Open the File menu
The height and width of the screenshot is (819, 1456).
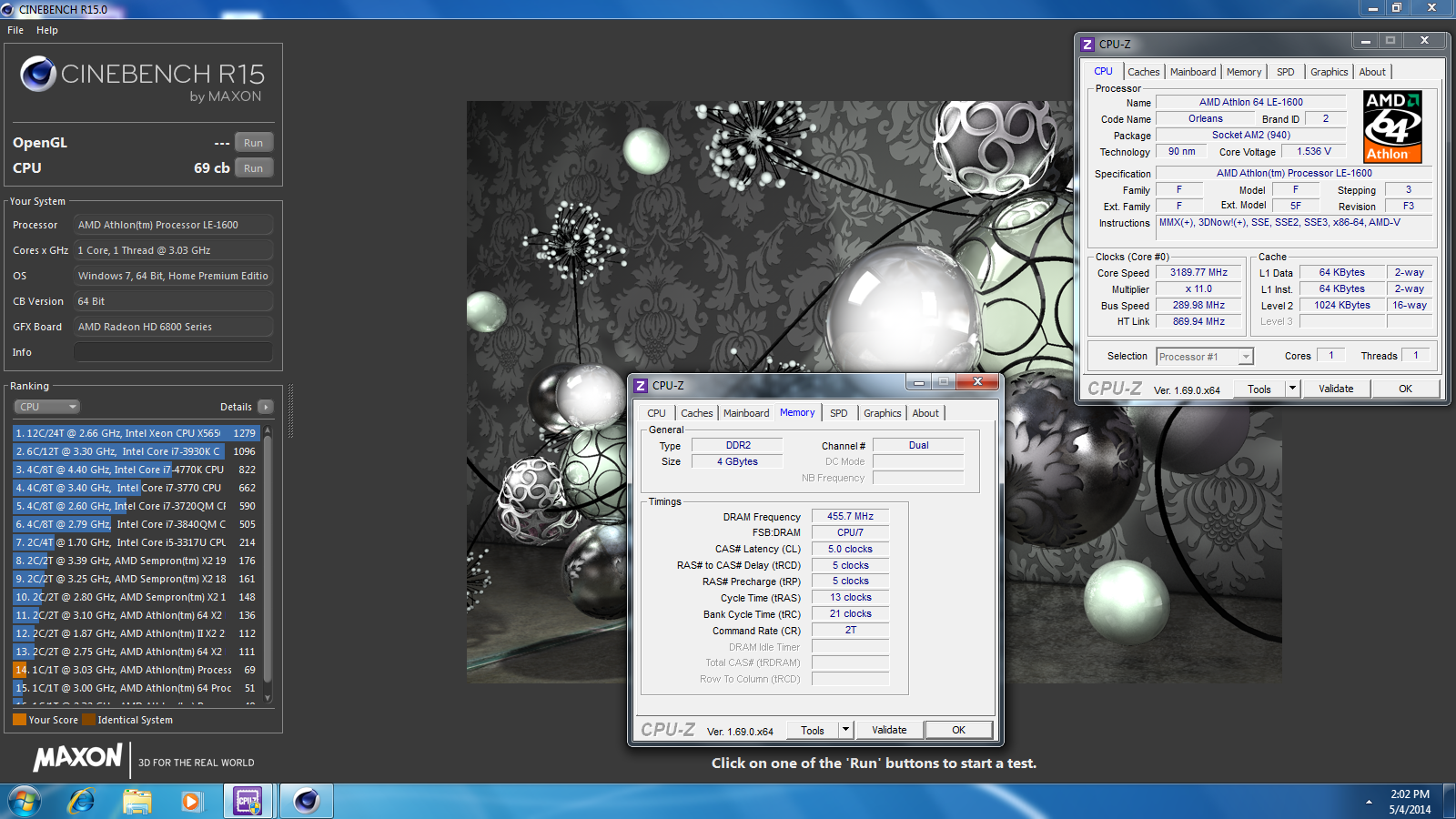[x=15, y=30]
